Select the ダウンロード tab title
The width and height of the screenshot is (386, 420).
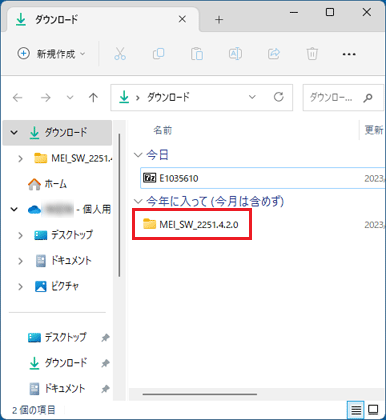56,20
